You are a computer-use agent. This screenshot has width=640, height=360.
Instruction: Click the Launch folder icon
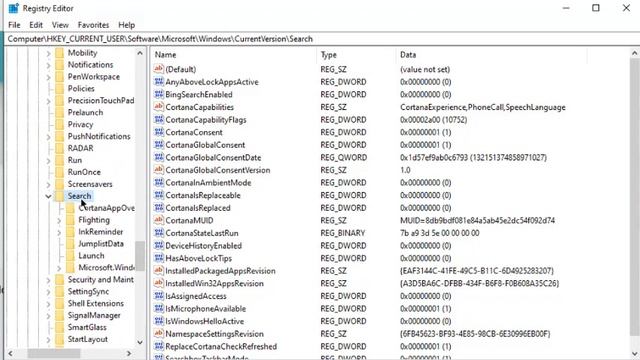70,256
